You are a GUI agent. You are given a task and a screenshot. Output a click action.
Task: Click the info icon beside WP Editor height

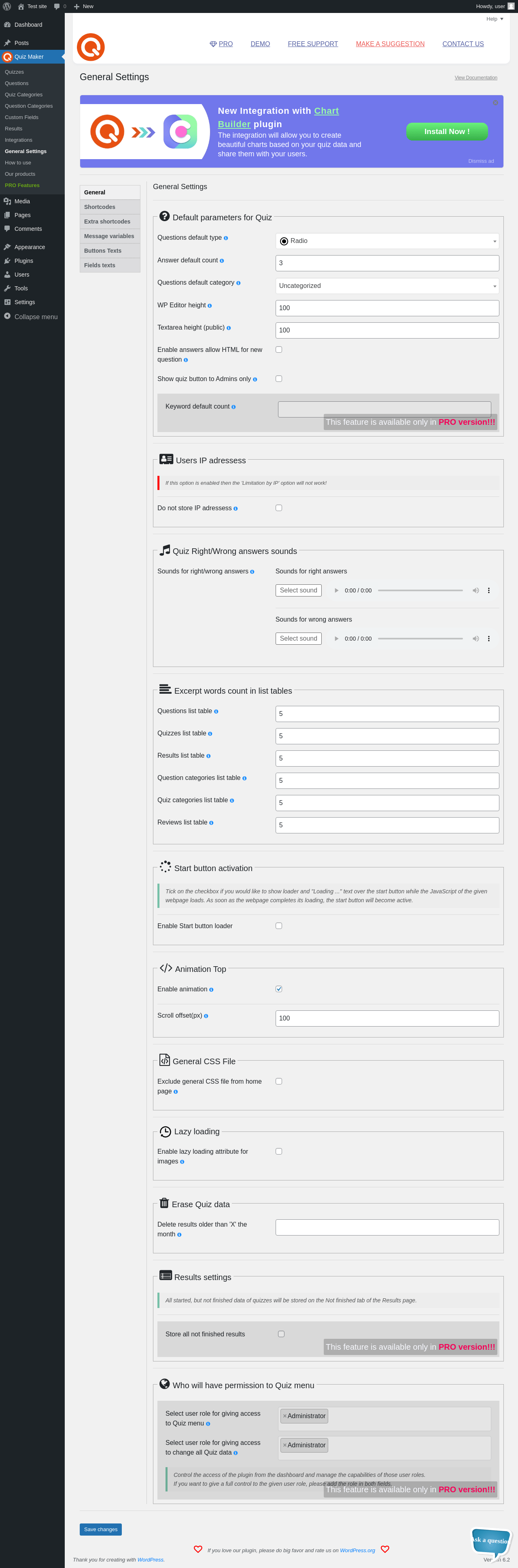[210, 306]
